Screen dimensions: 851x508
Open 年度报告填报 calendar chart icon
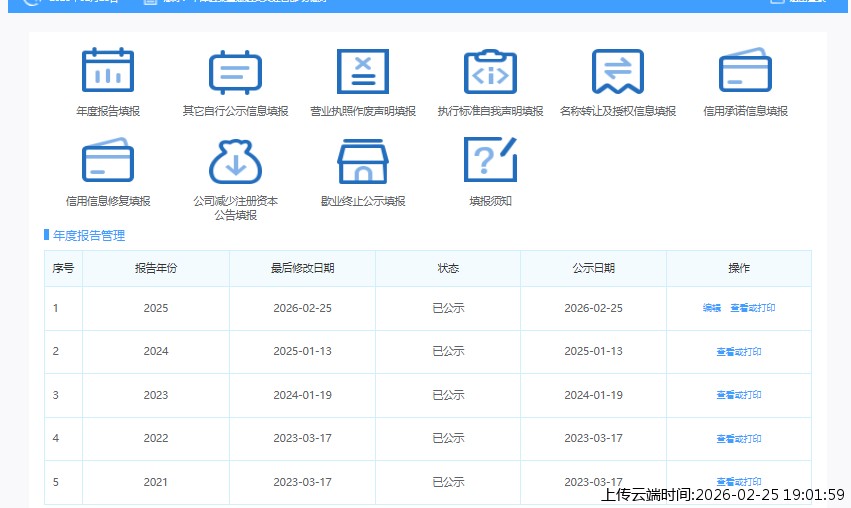click(107, 71)
